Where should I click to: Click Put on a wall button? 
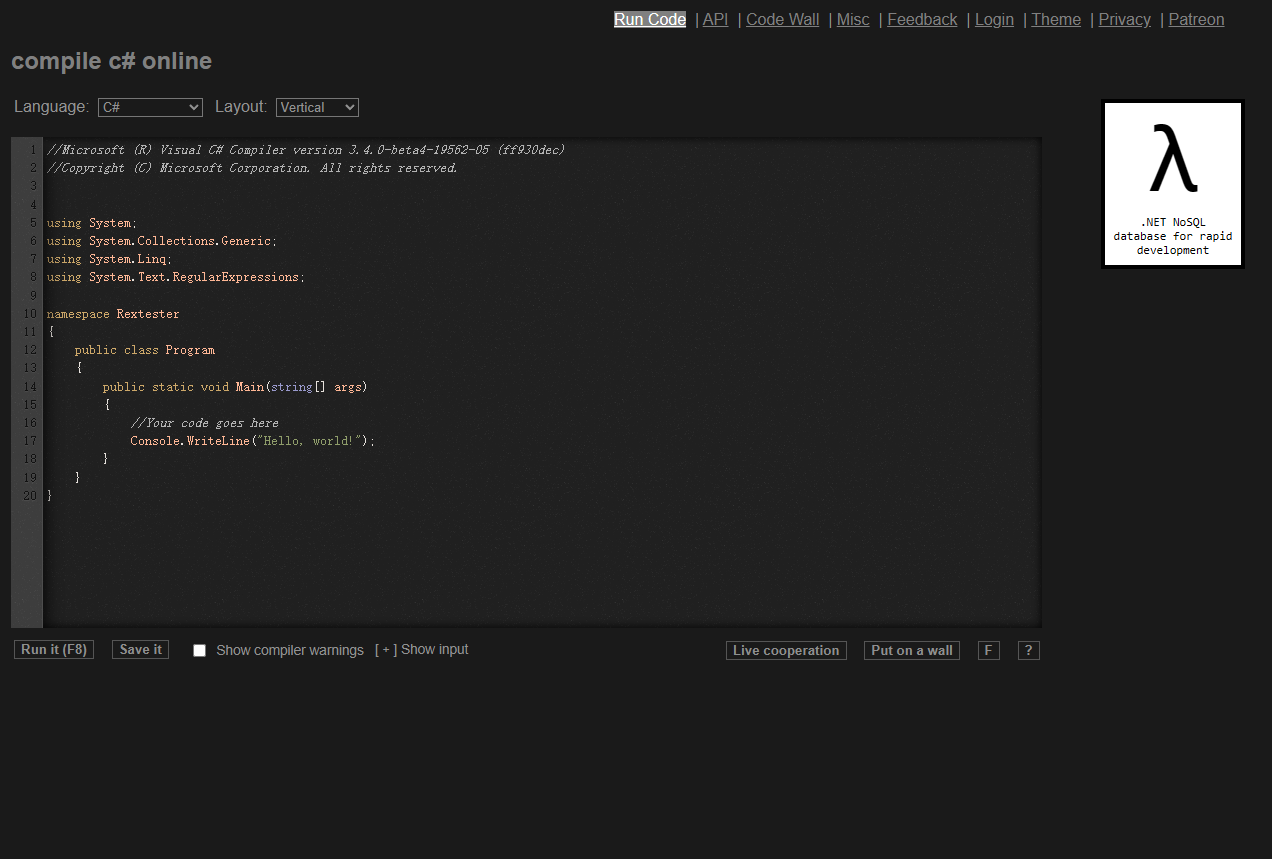click(x=911, y=651)
